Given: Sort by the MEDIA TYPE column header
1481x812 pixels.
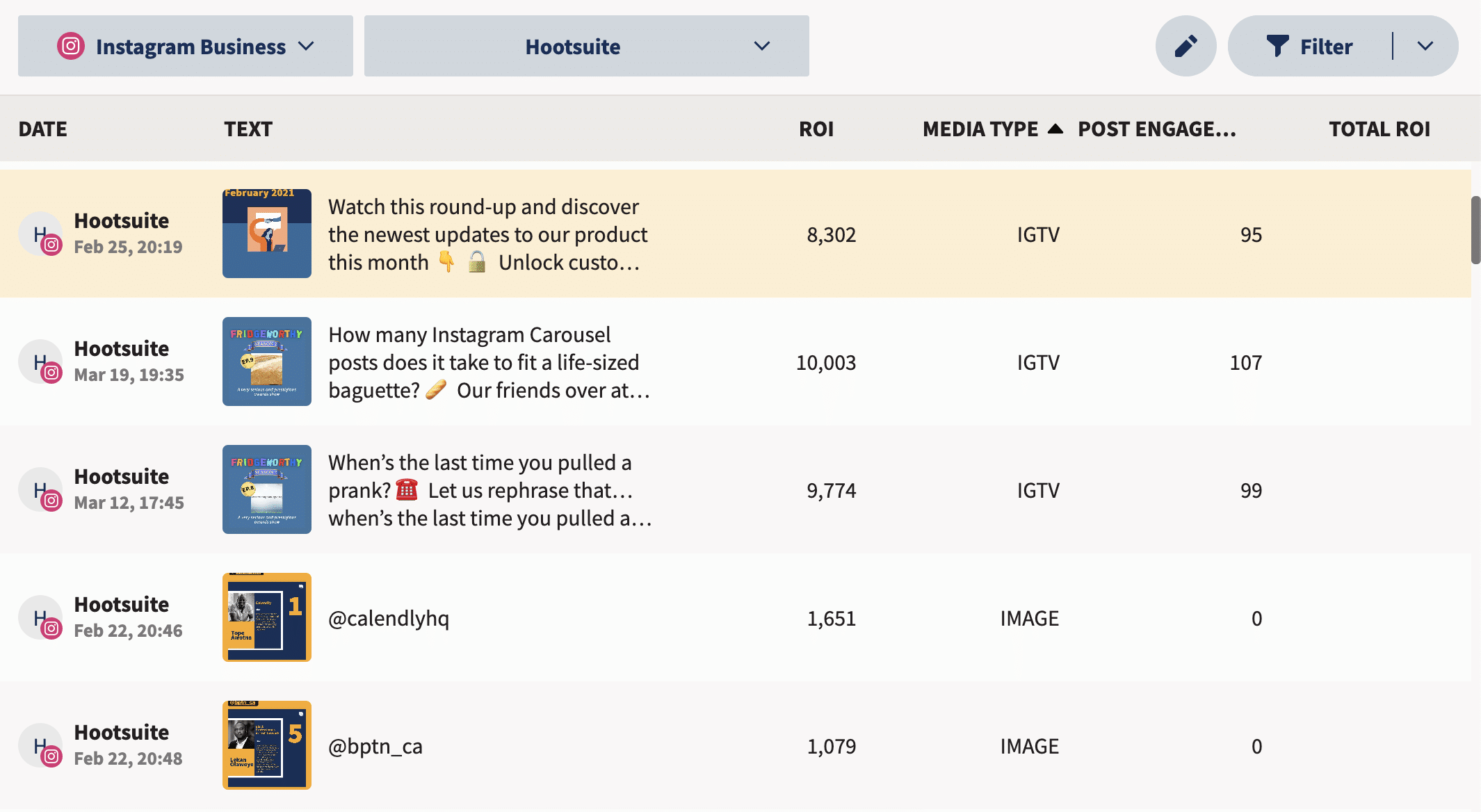Looking at the screenshot, I should tap(980, 129).
